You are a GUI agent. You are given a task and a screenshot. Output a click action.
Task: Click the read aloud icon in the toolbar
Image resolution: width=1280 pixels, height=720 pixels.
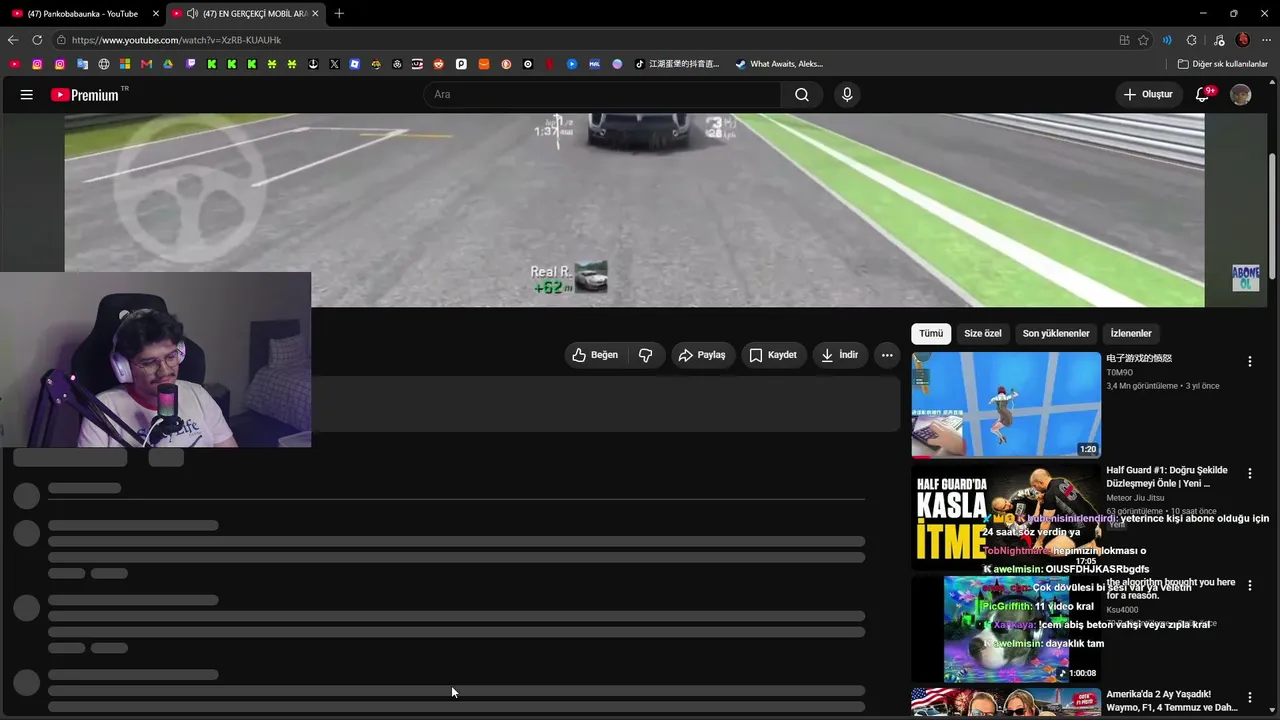1167,40
